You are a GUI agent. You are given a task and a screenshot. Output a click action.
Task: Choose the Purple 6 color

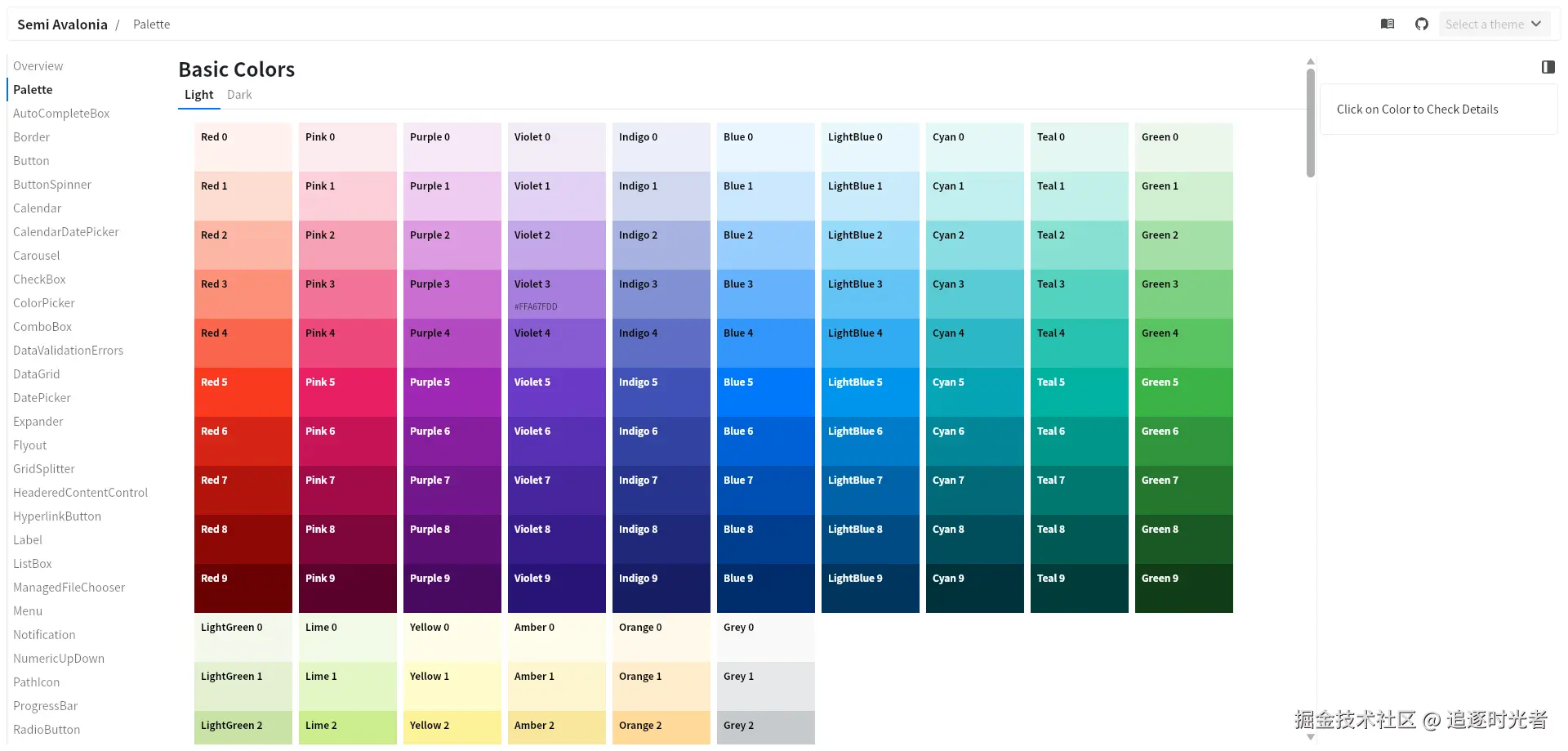click(x=452, y=441)
